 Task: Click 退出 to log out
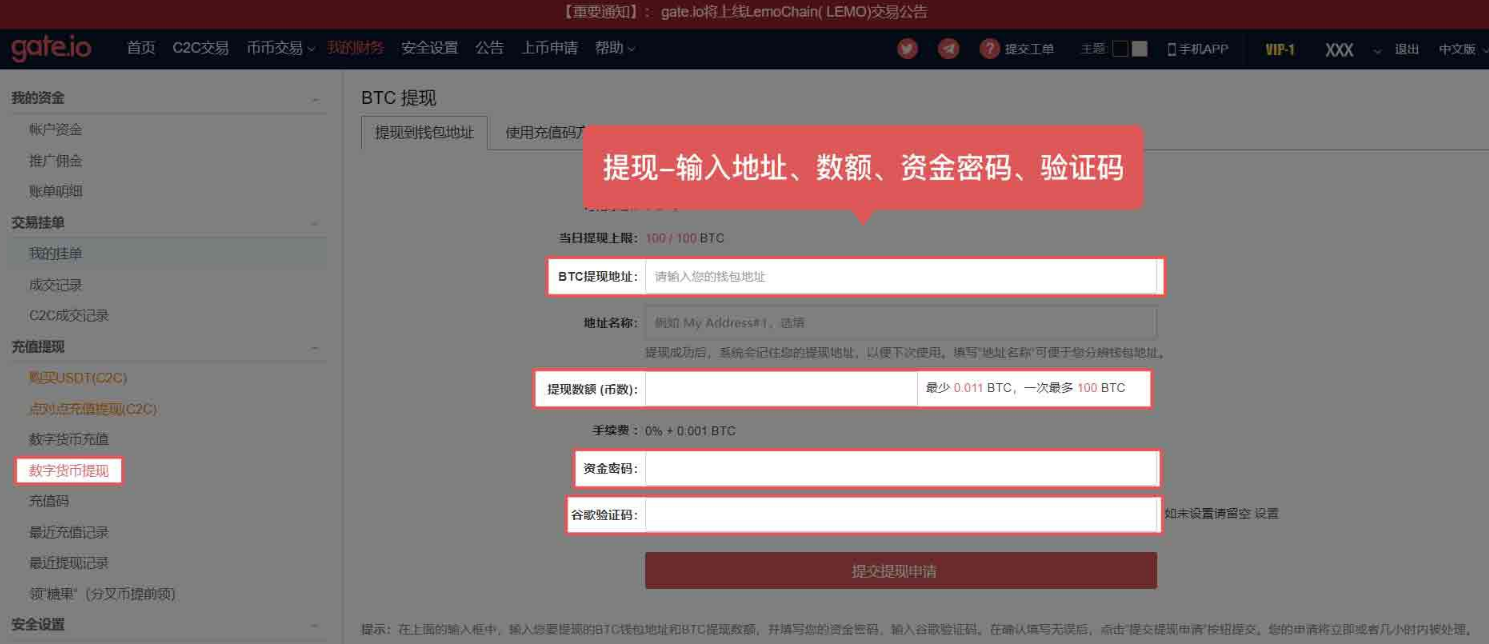1407,49
